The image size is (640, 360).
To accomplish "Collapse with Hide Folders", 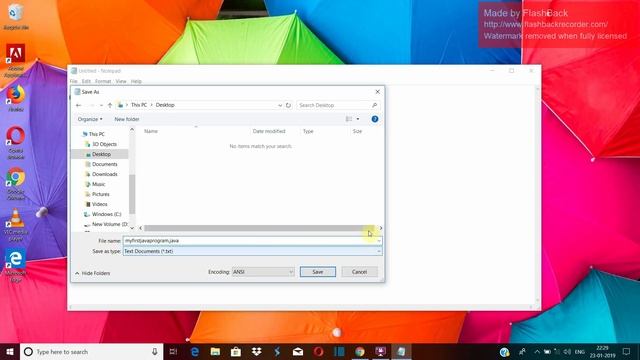I will tap(93, 273).
